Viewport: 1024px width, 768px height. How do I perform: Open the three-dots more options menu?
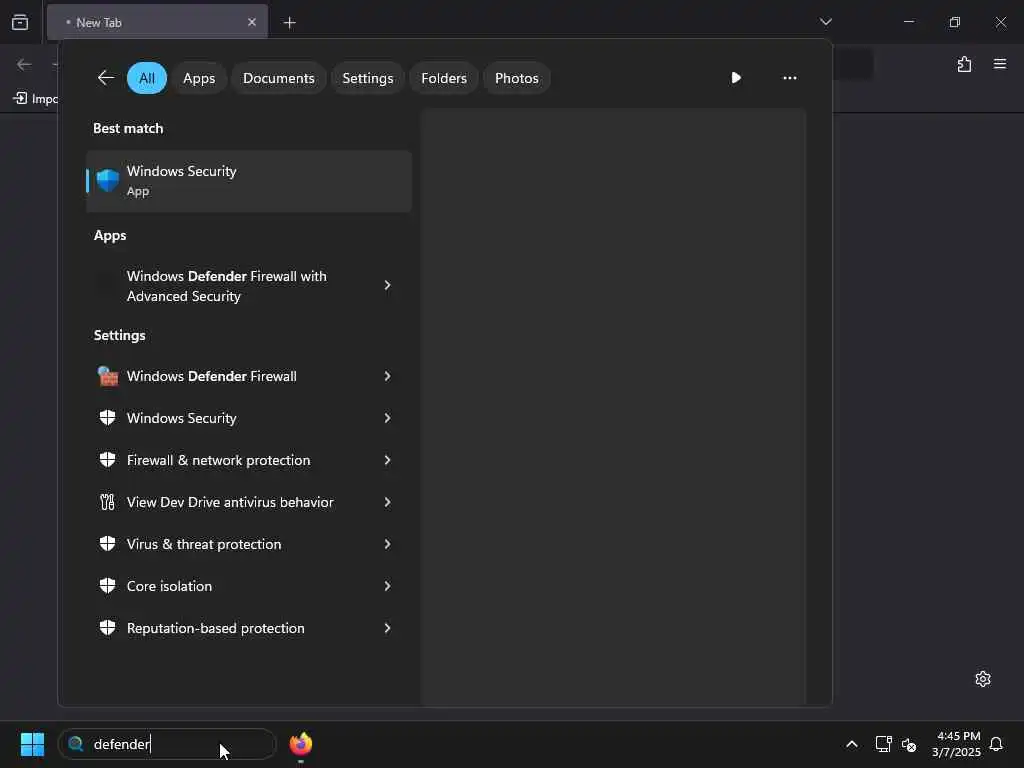pos(790,78)
